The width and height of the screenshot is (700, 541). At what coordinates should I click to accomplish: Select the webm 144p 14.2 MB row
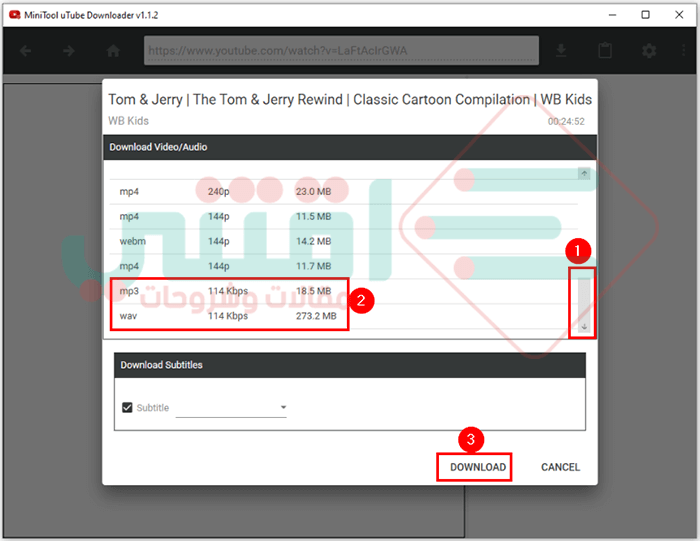click(344, 241)
